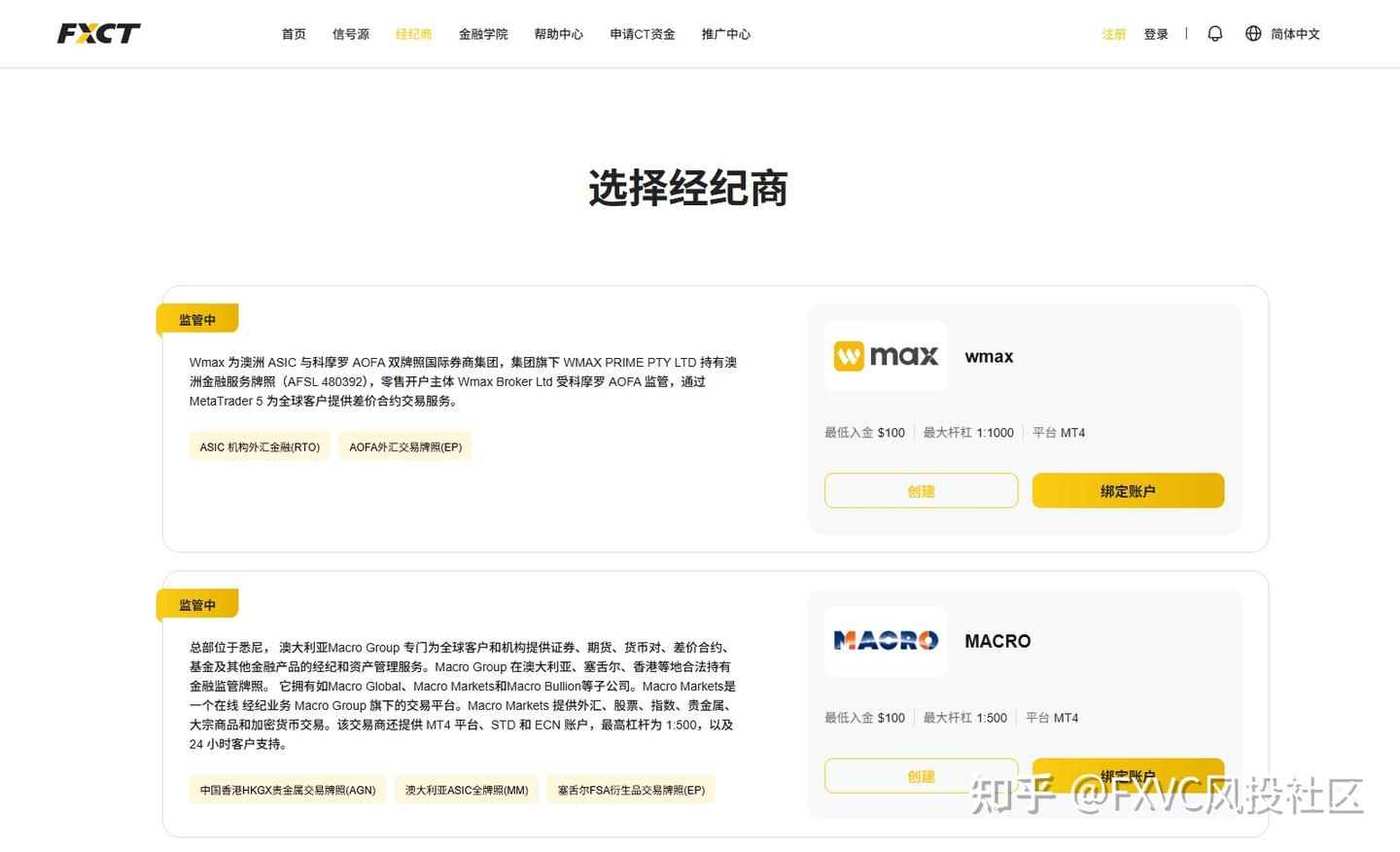
Task: Open 帮助中心 page
Action: coord(558,34)
